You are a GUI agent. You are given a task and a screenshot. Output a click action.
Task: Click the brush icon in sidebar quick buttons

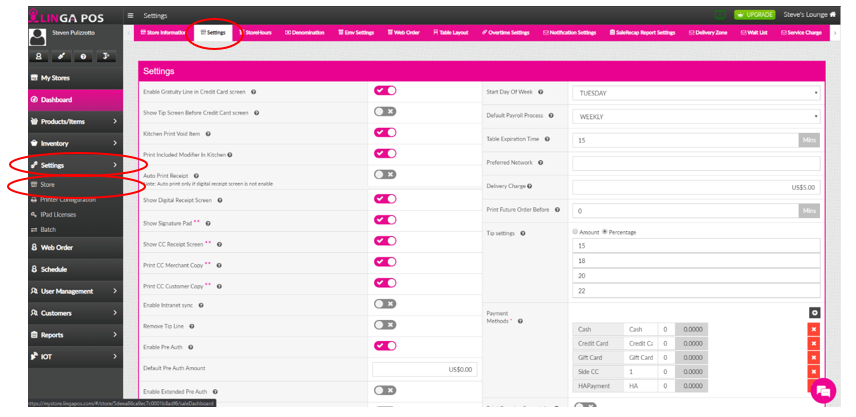pyautogui.click(x=61, y=56)
